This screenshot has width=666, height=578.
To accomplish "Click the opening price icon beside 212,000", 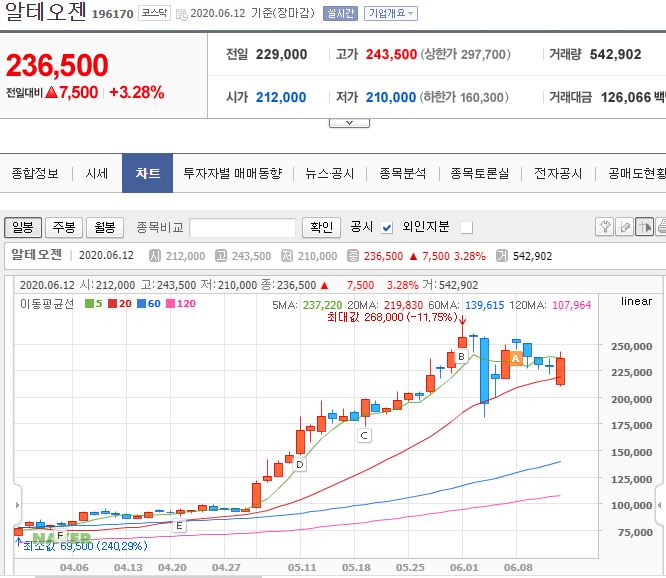I will click(155, 256).
